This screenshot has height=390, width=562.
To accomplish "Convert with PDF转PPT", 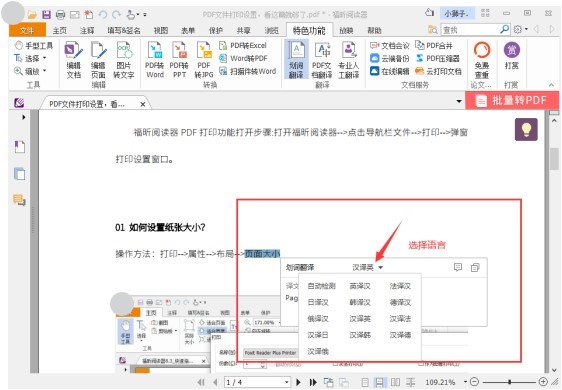I will point(179,60).
